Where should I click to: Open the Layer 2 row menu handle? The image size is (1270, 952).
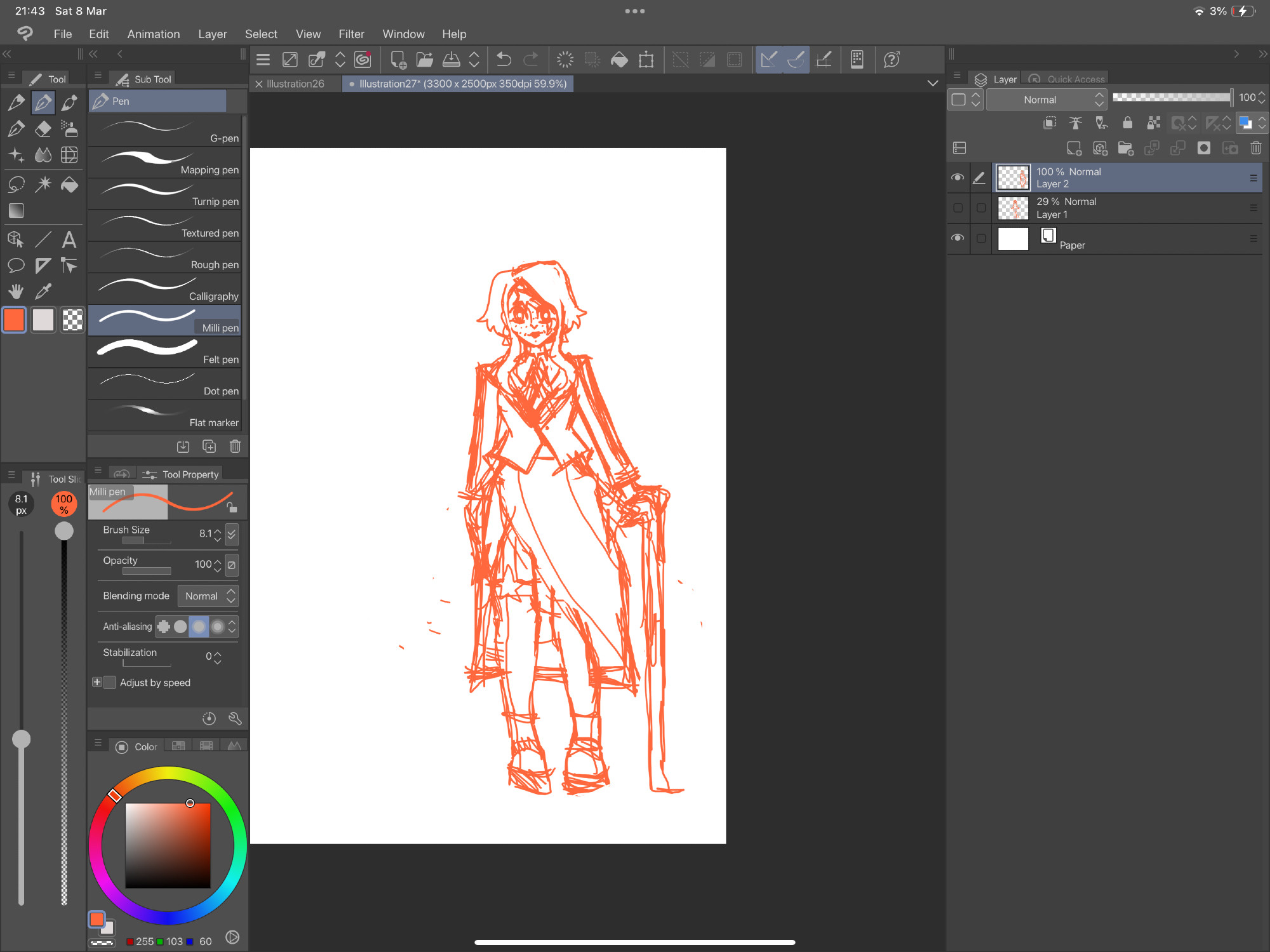[1253, 178]
